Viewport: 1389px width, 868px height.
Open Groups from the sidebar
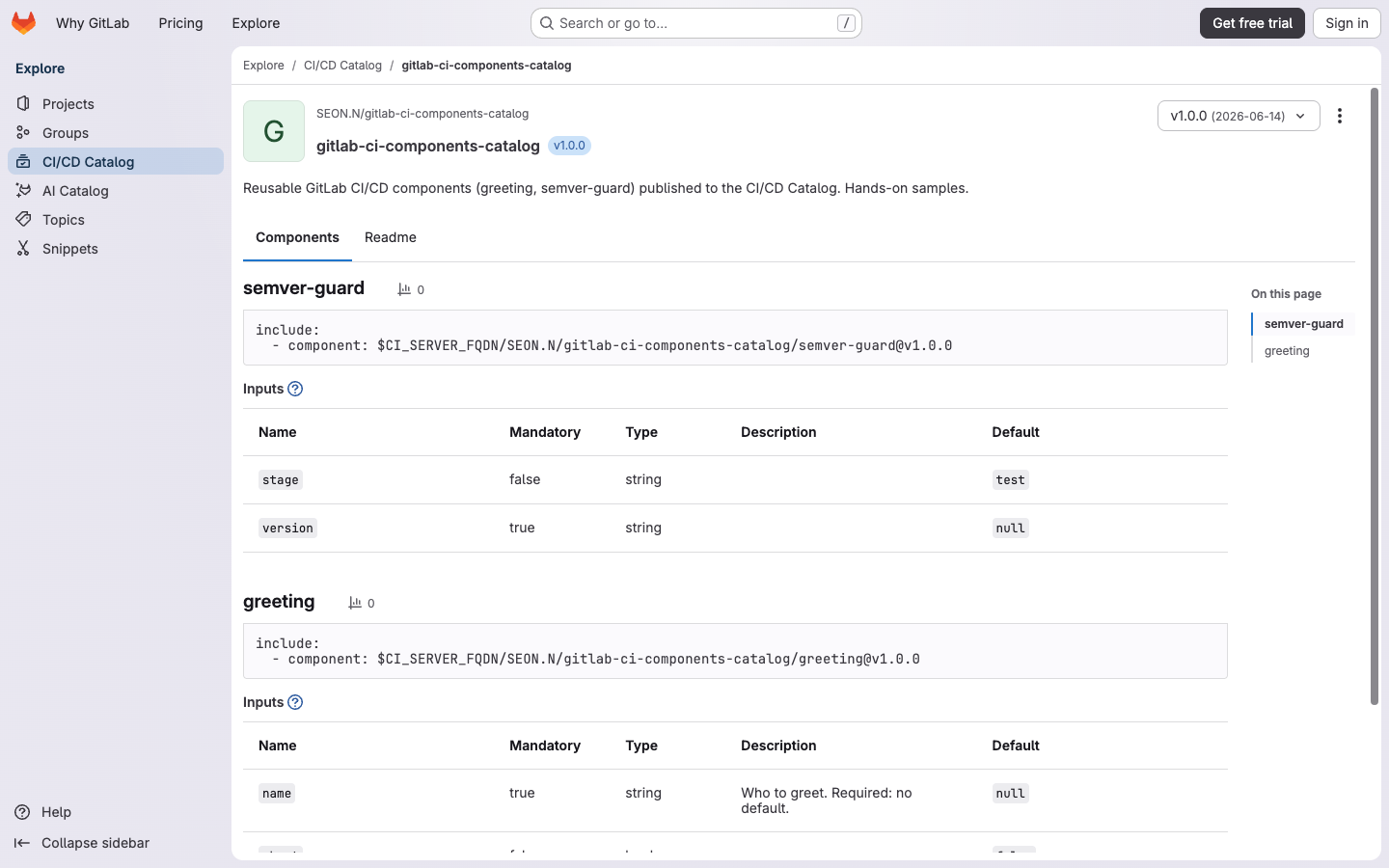(116, 133)
